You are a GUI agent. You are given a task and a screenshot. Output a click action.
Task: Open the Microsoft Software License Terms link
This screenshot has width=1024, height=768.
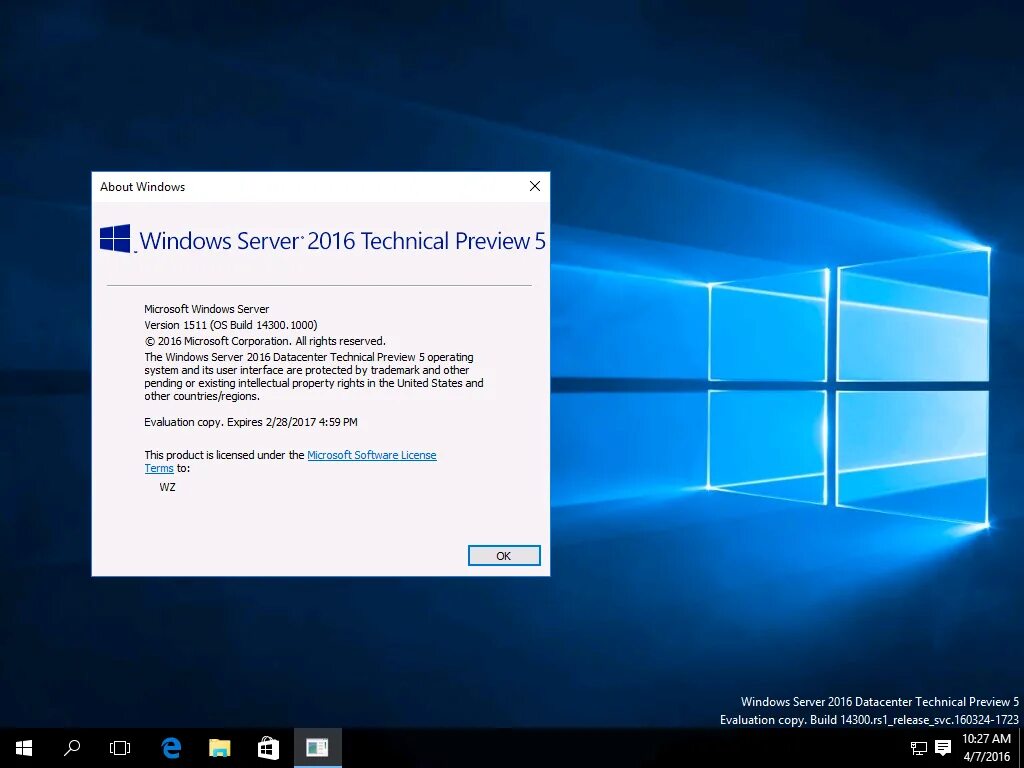pos(372,455)
